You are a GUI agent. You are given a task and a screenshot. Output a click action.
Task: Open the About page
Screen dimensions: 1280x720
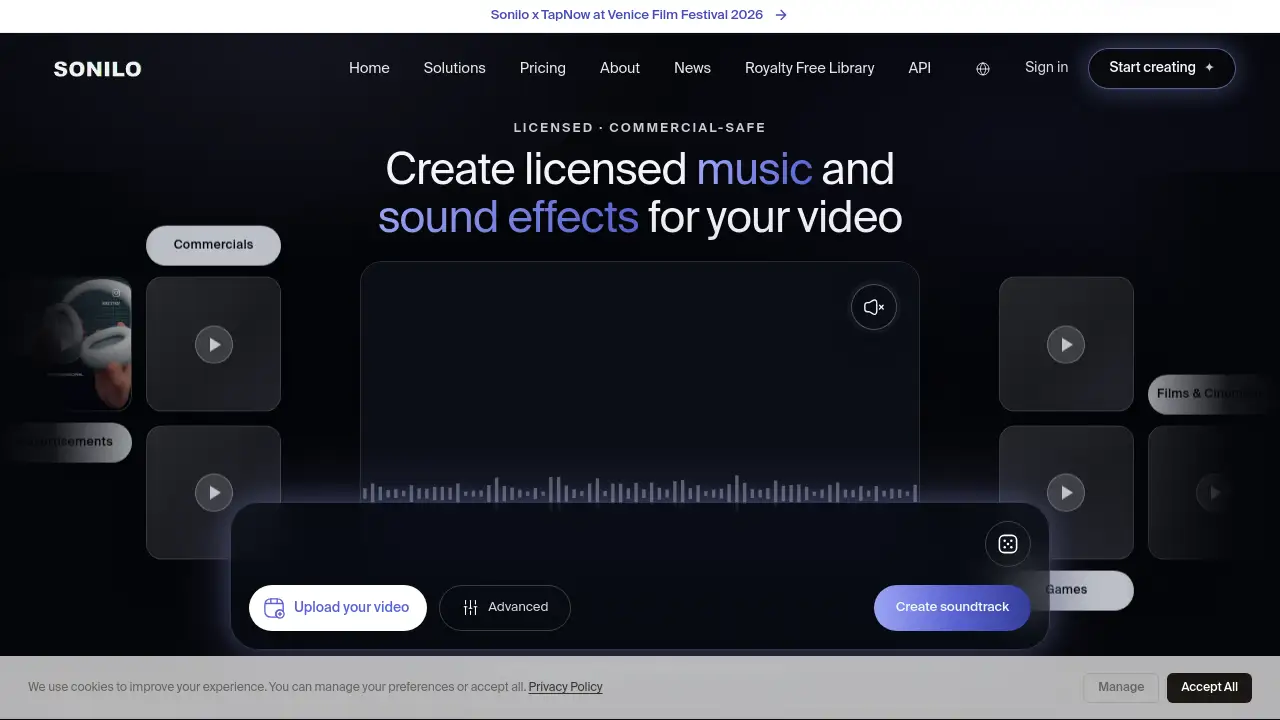coord(620,68)
